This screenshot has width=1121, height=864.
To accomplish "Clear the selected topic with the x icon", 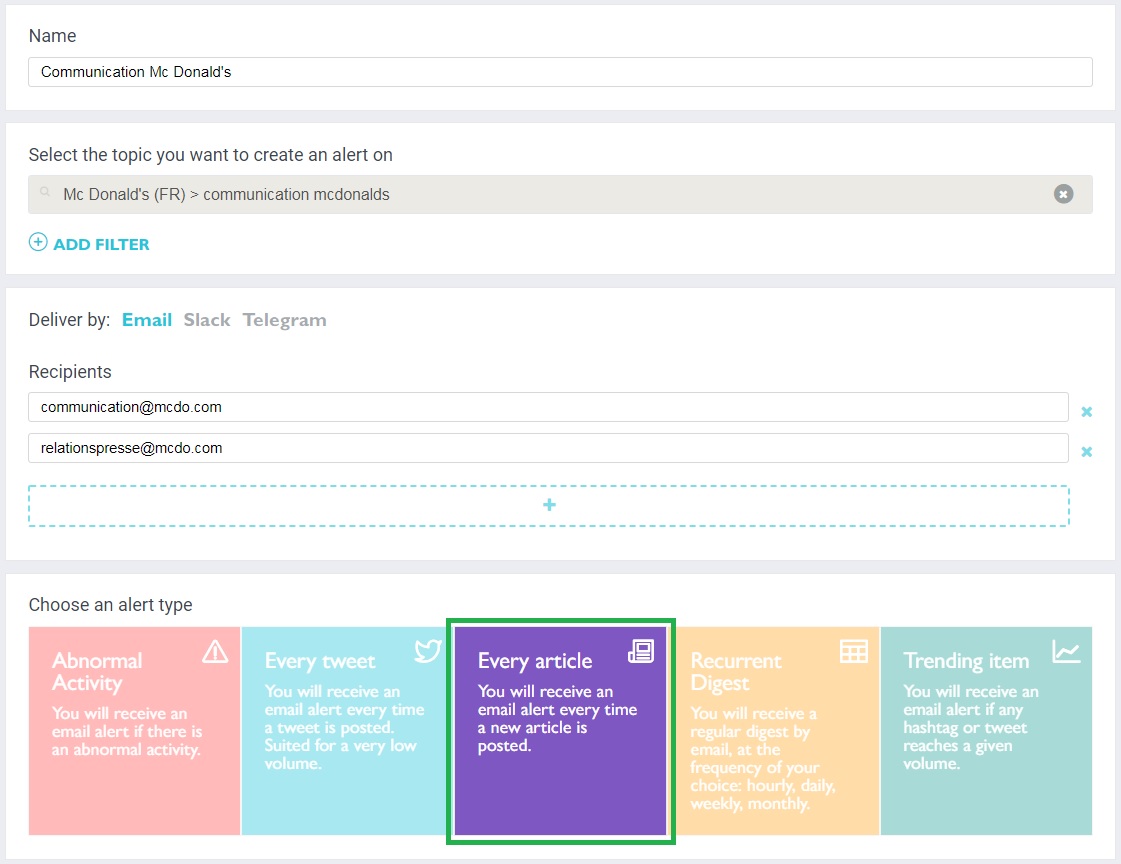I will [x=1063, y=194].
